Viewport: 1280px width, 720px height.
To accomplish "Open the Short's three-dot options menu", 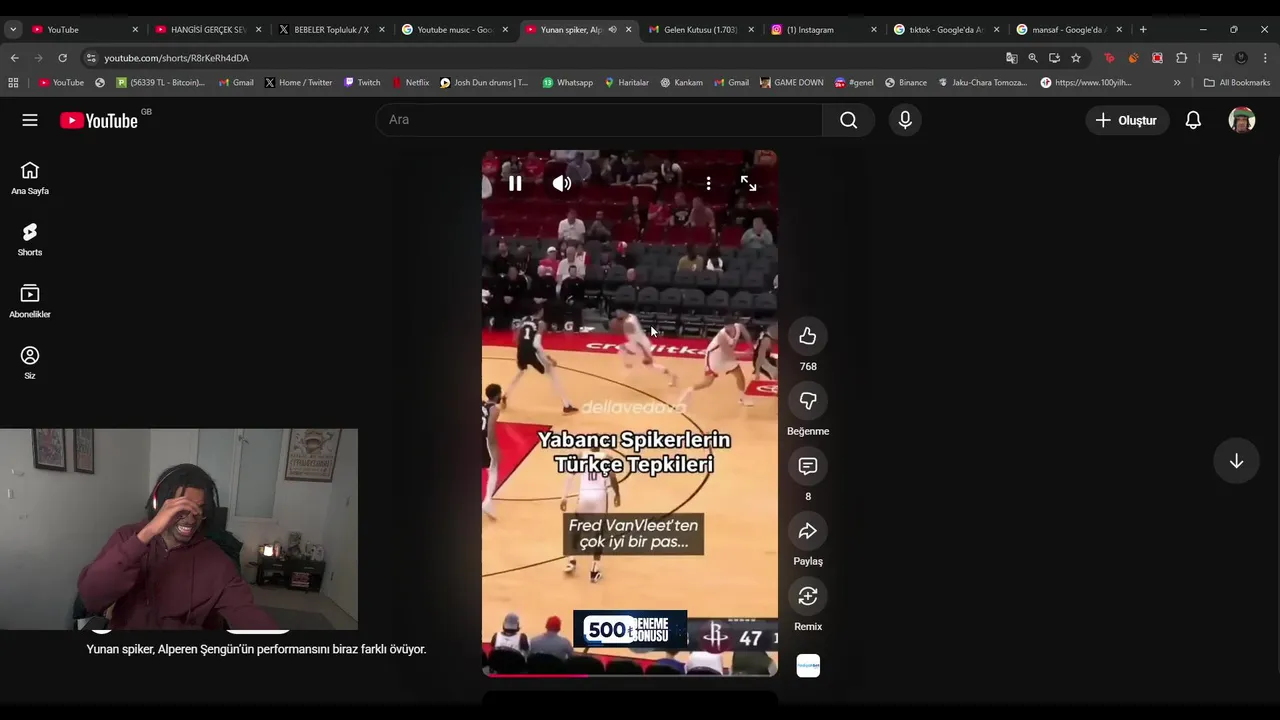I will [708, 184].
